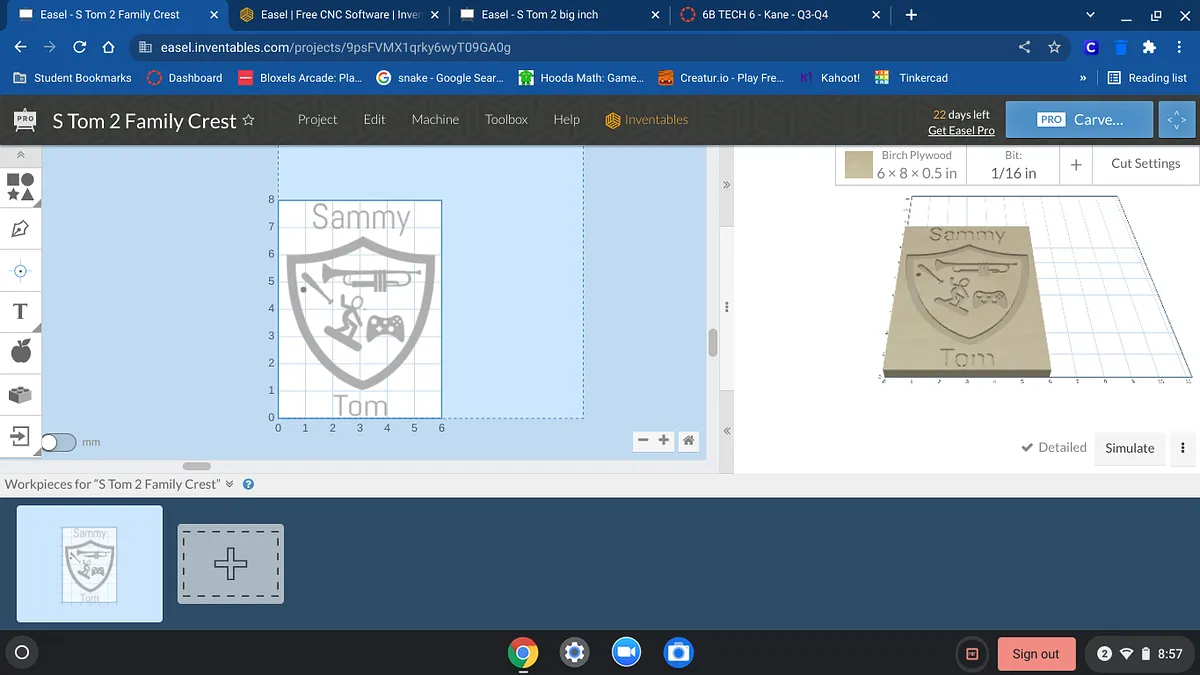
Task: Select the Pen drawing tool
Action: (20, 229)
